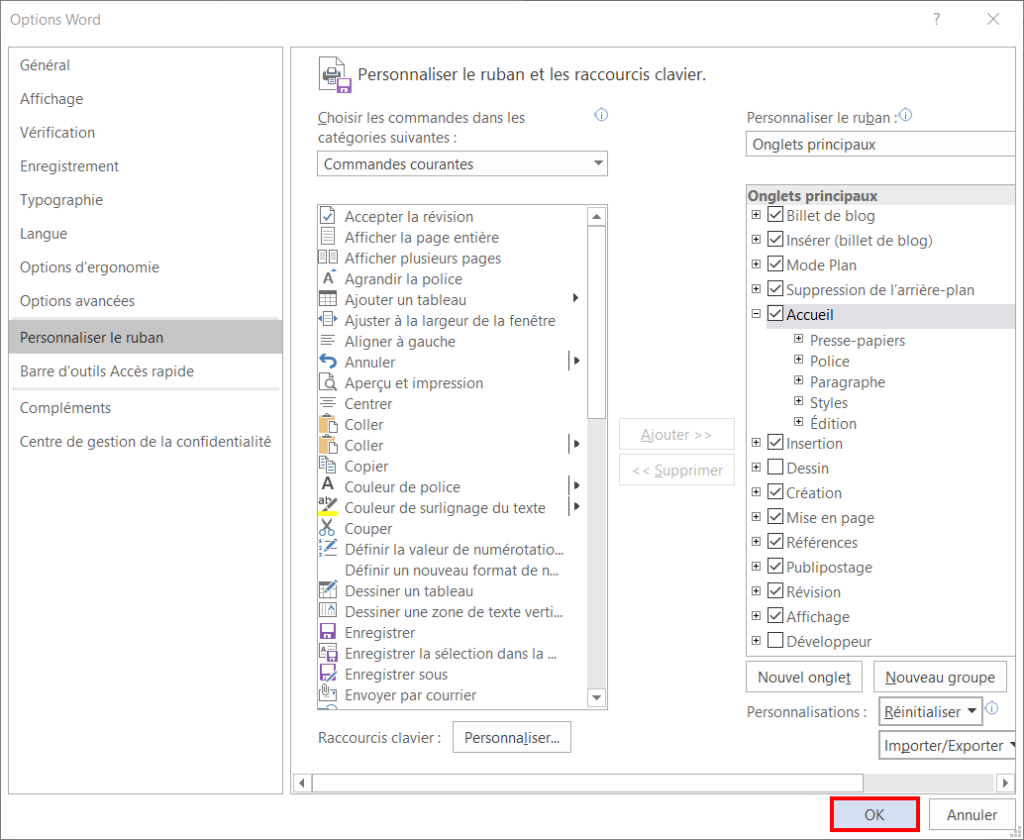This screenshot has height=840, width=1024.
Task: Click the Afficher la page entière icon
Action: (x=328, y=237)
